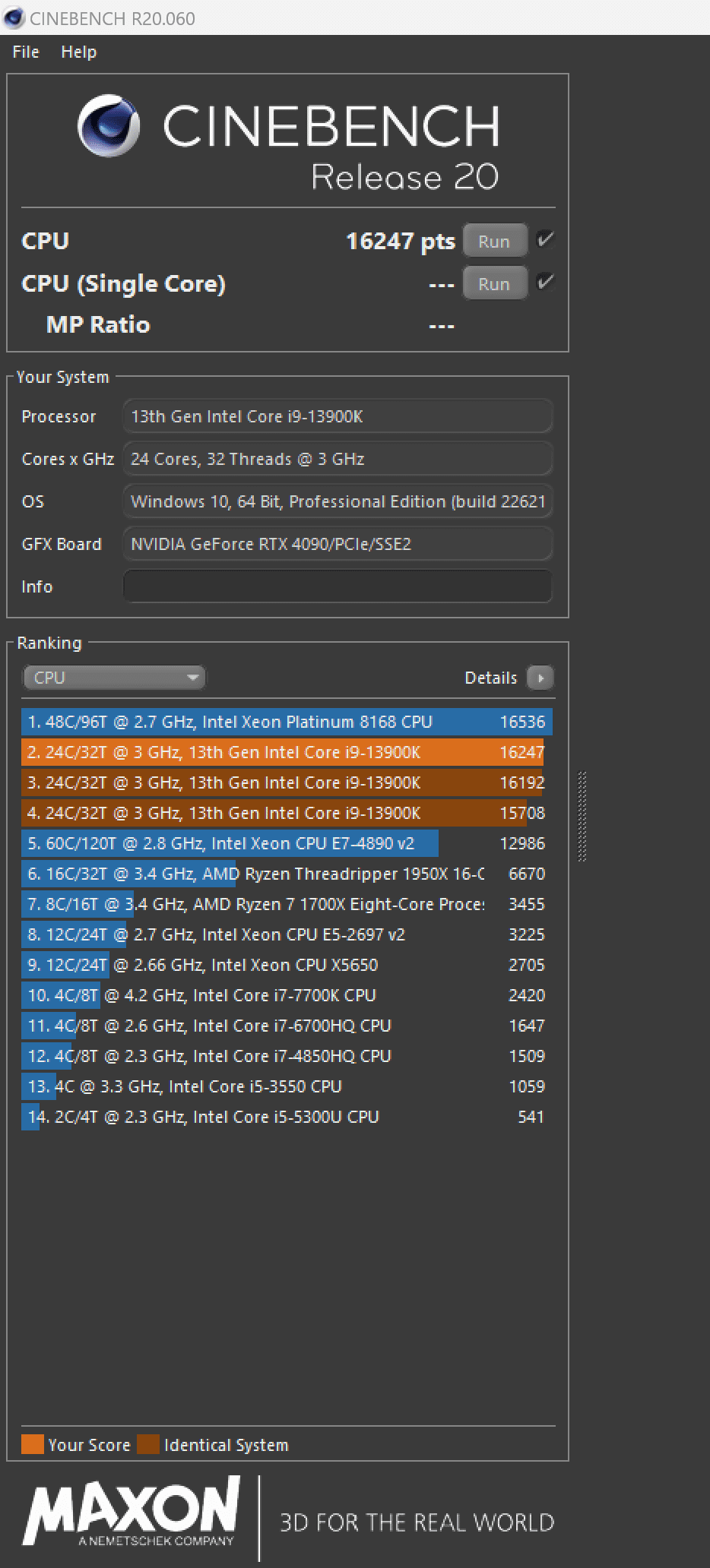Open the Help menu
Image resolution: width=710 pixels, height=1568 pixels.
point(78,52)
